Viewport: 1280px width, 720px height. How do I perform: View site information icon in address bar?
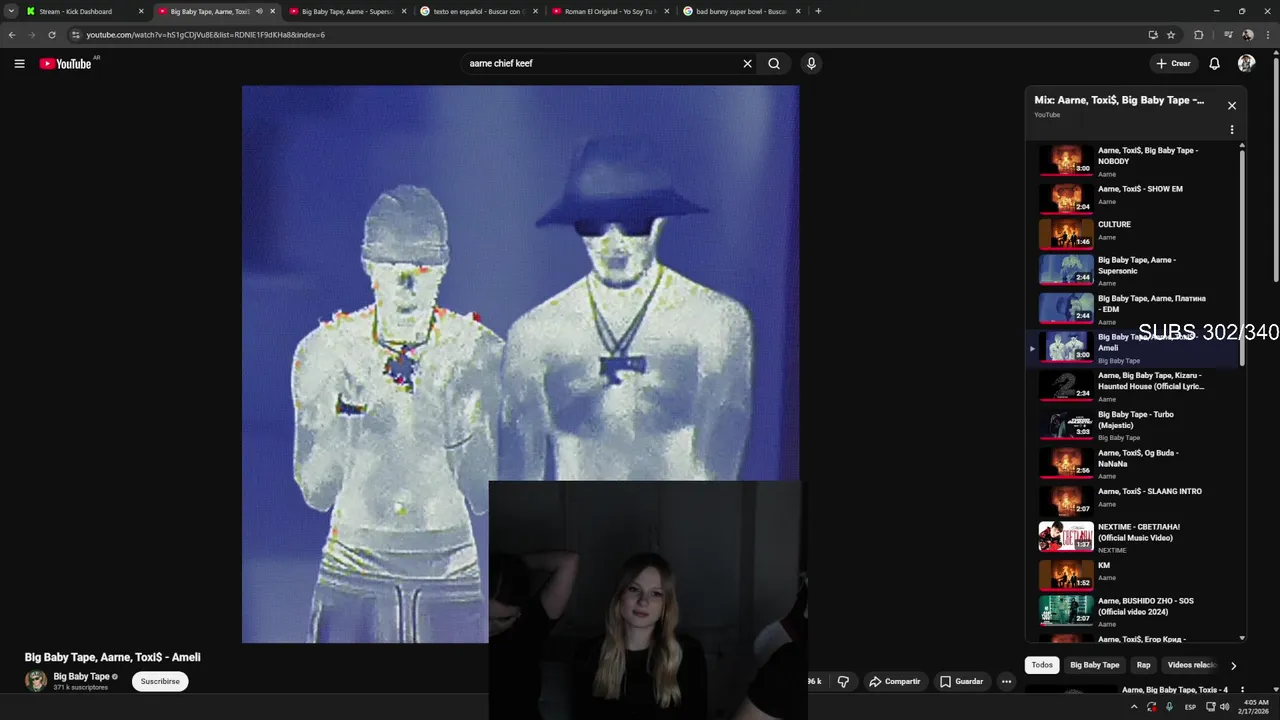click(x=75, y=35)
